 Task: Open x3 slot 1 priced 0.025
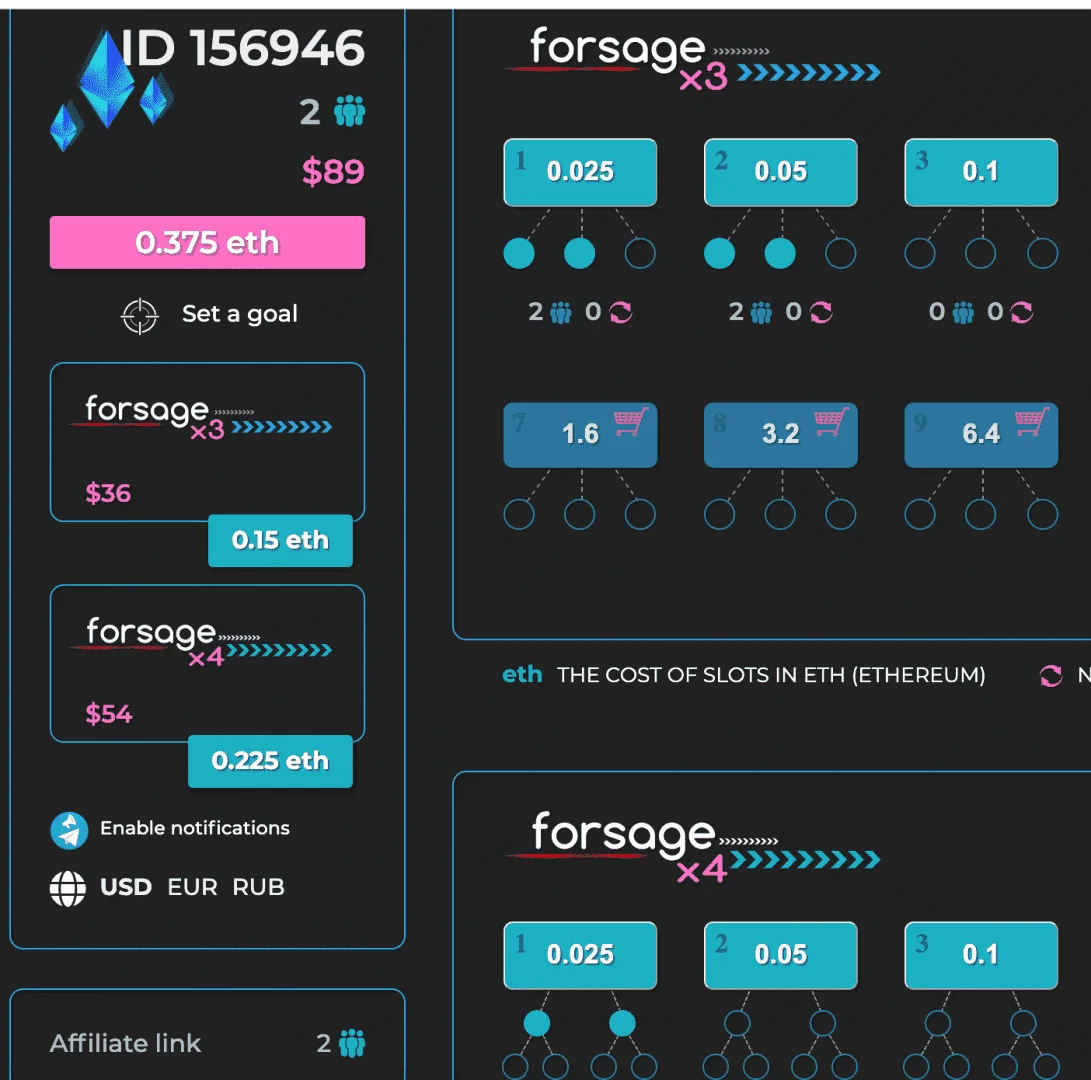click(x=580, y=172)
